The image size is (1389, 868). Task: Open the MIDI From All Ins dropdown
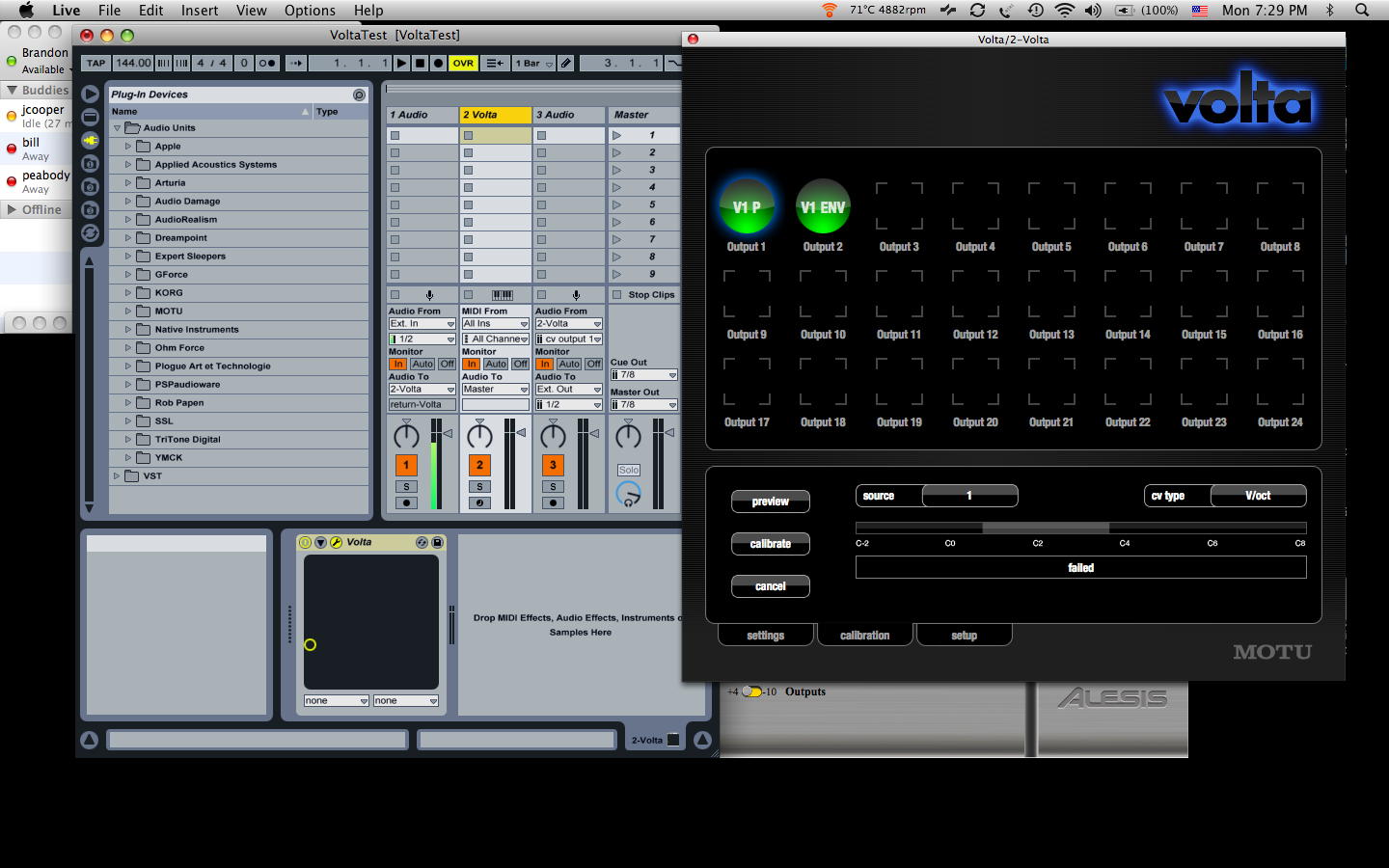[x=495, y=324]
